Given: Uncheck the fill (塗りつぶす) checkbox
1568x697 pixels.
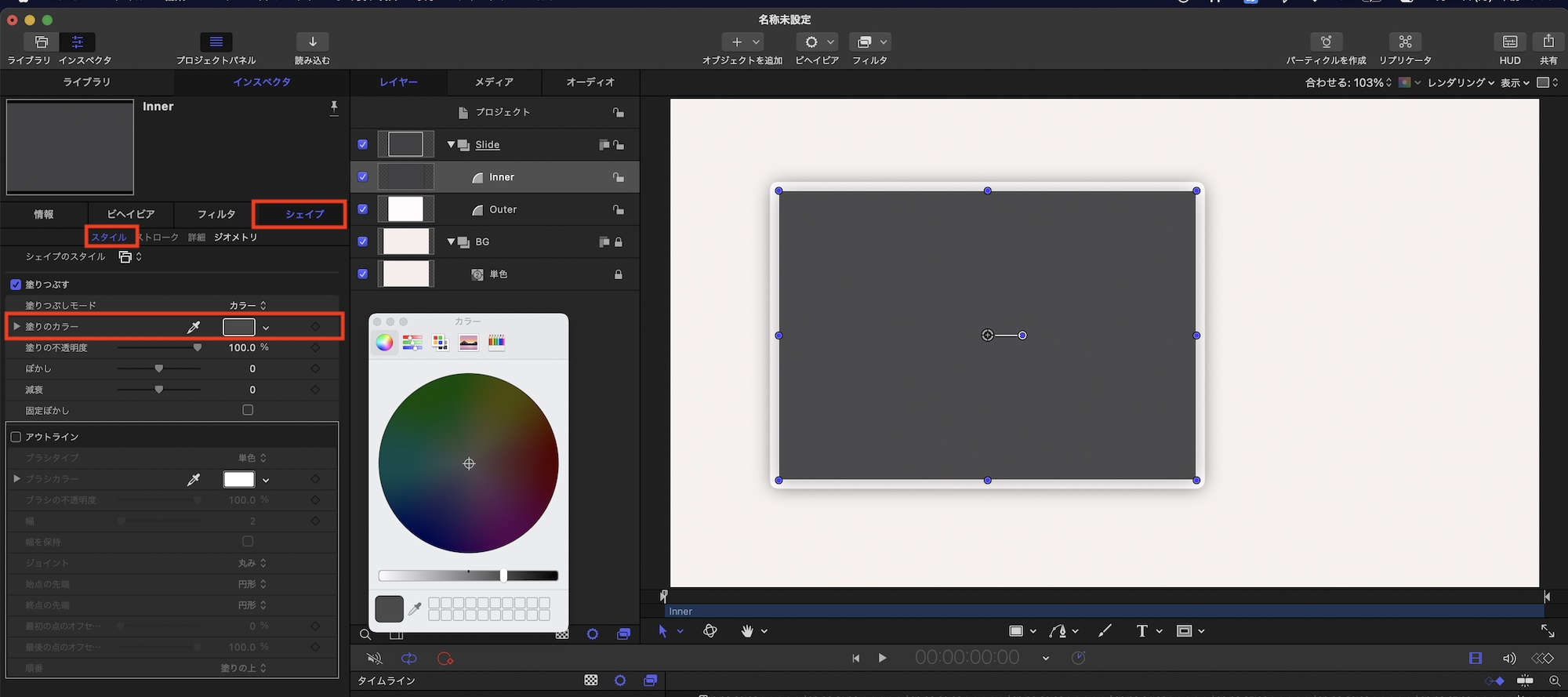Looking at the screenshot, I should pyautogui.click(x=16, y=285).
